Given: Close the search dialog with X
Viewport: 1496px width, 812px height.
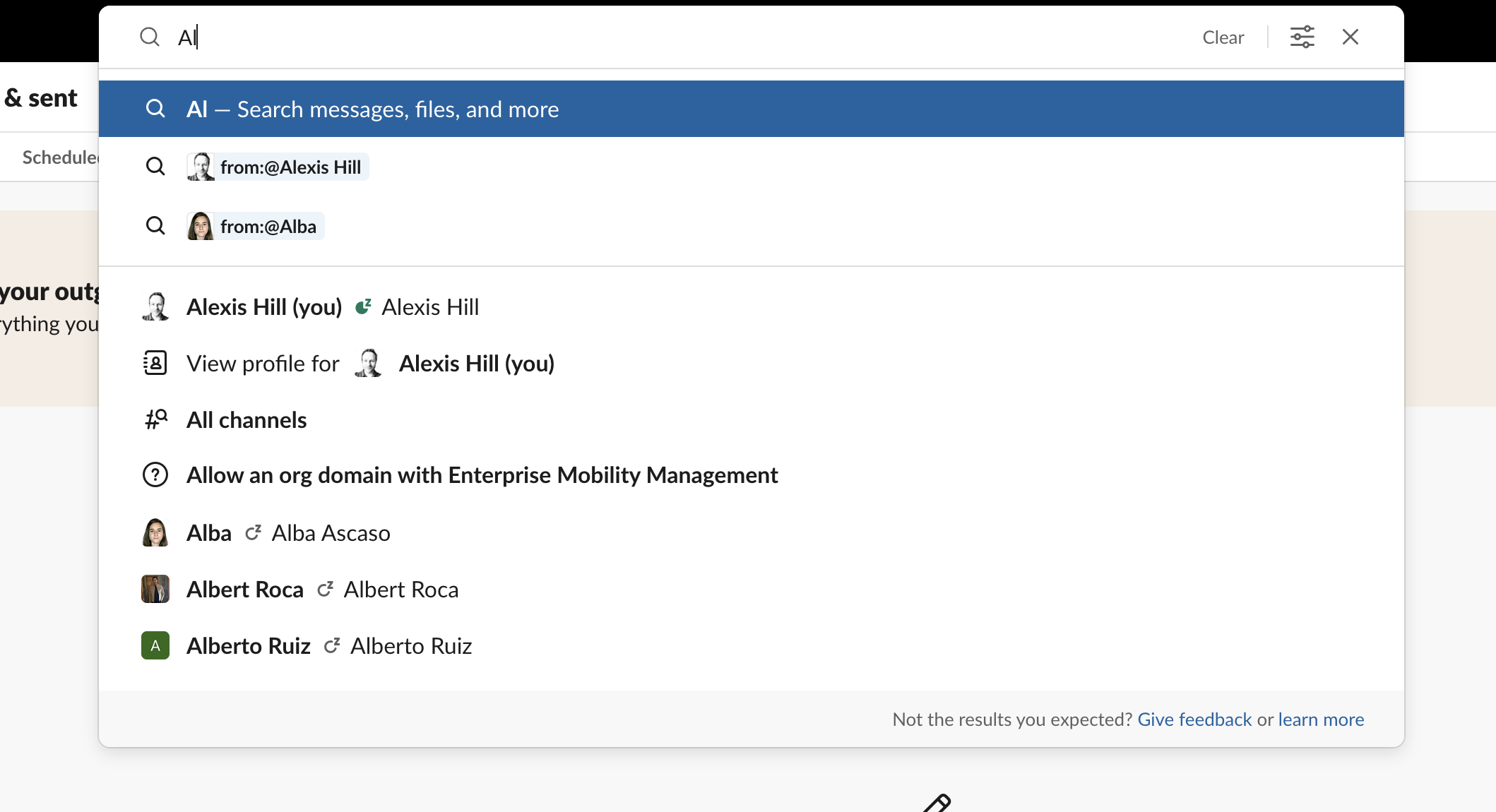Looking at the screenshot, I should point(1350,37).
